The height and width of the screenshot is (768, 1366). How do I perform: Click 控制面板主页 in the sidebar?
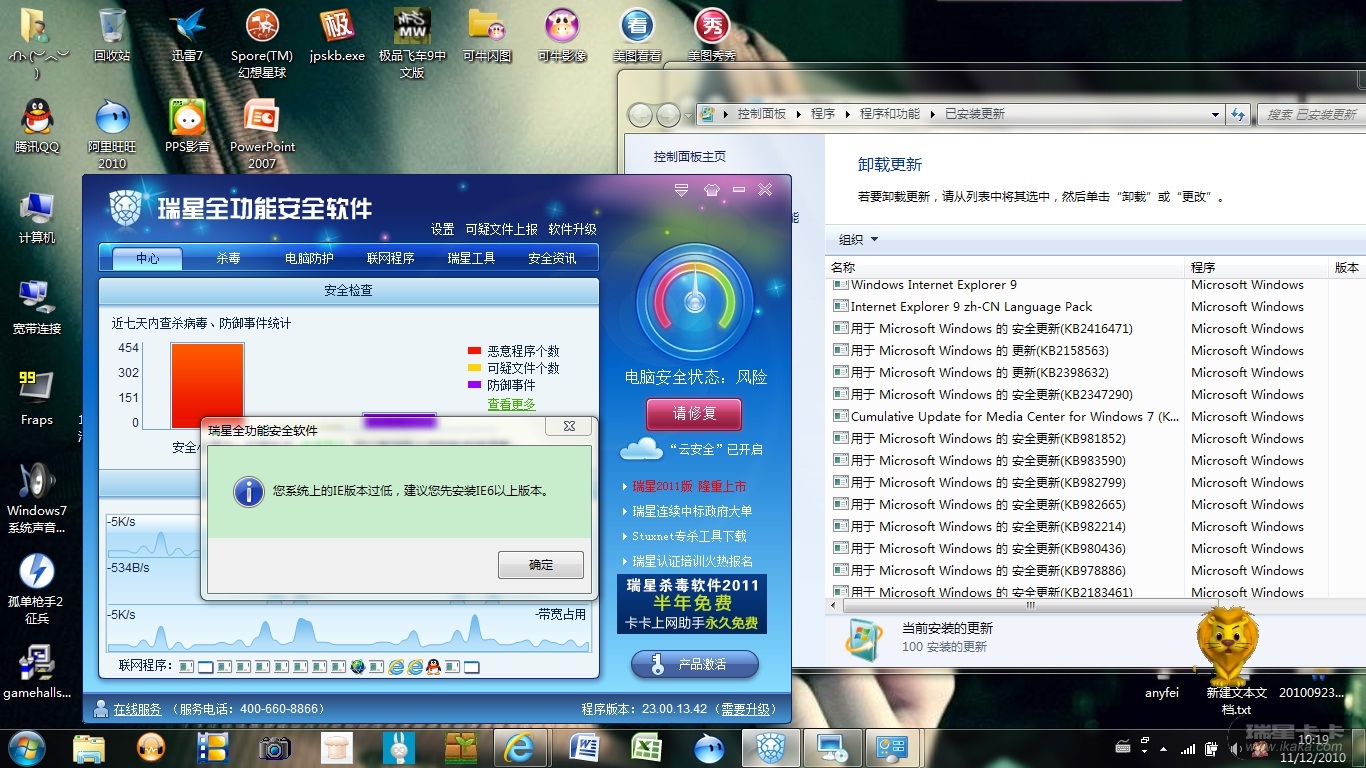pos(690,157)
